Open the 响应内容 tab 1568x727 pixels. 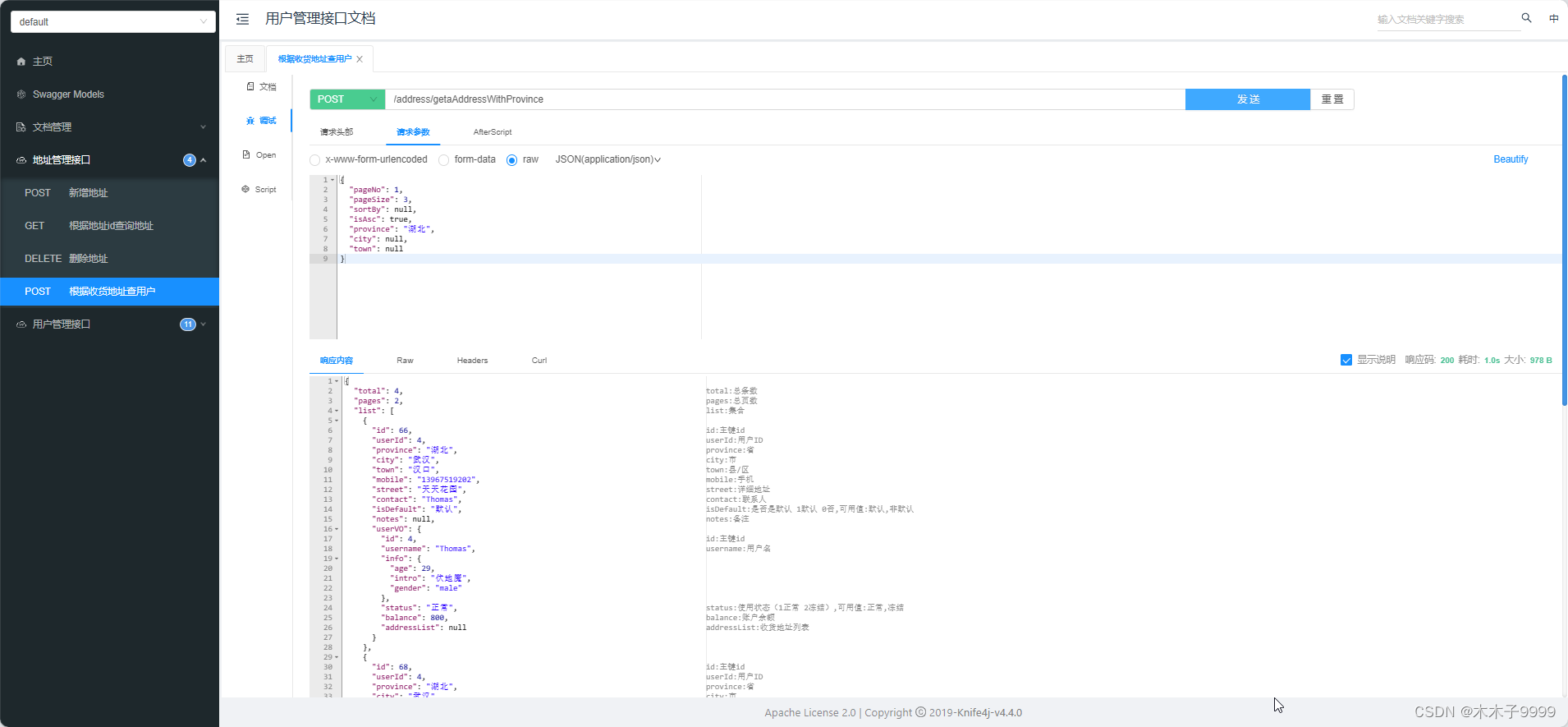[337, 361]
